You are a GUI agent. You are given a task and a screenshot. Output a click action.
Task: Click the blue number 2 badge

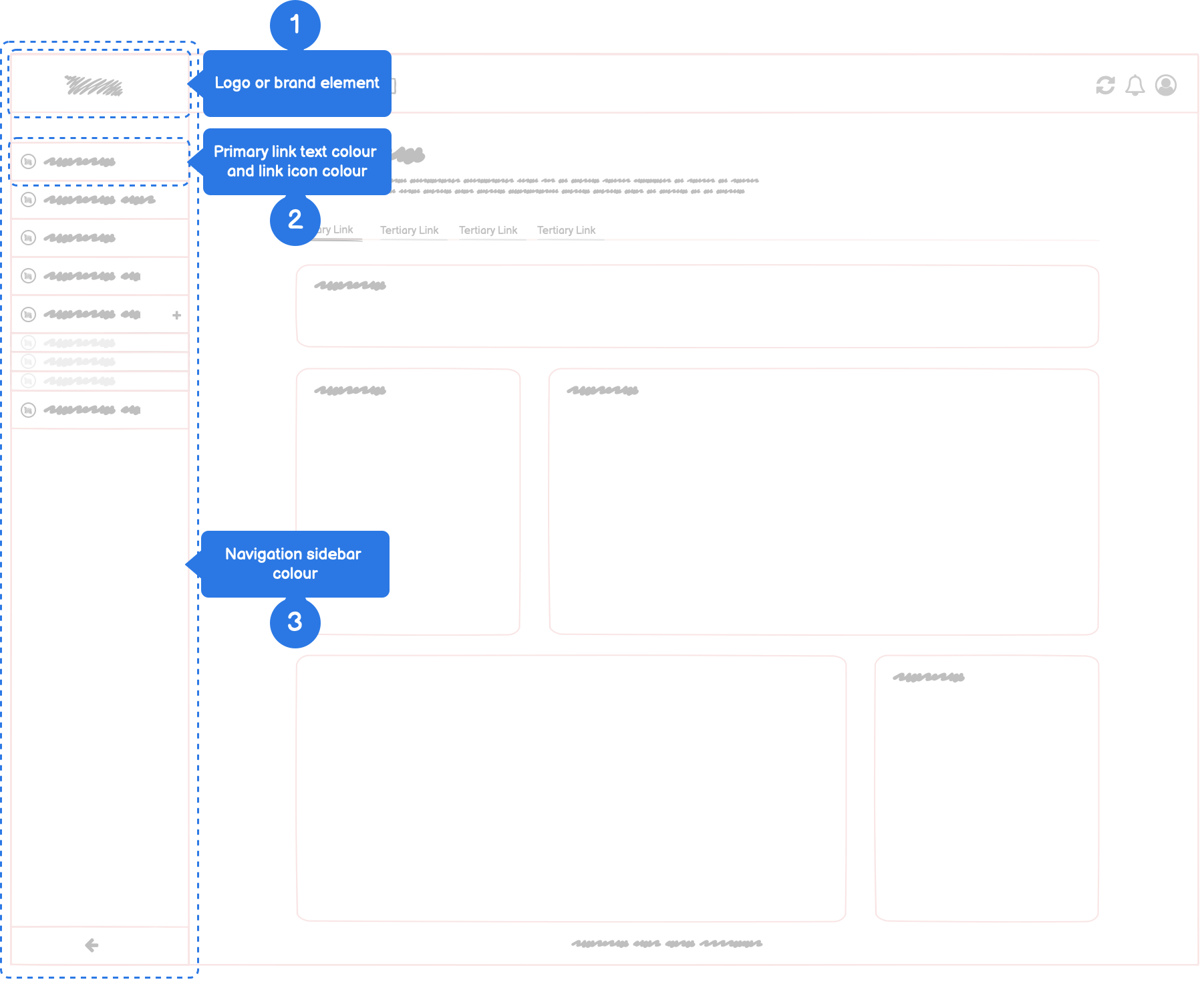pos(295,220)
